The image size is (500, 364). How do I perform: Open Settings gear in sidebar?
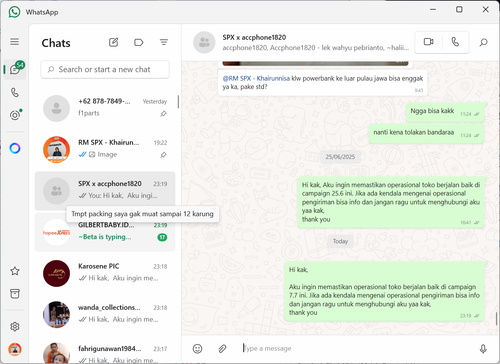tap(15, 326)
